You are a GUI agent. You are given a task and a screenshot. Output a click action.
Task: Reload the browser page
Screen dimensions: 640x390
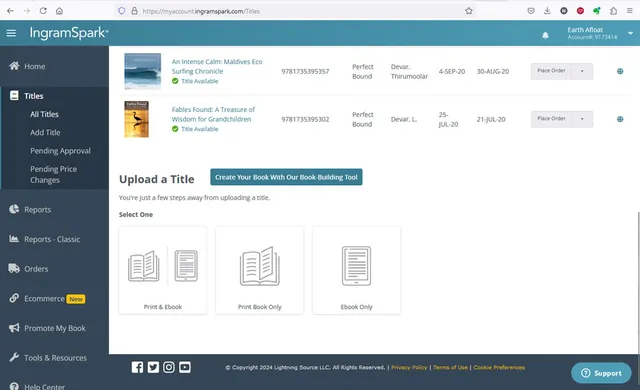tap(43, 11)
